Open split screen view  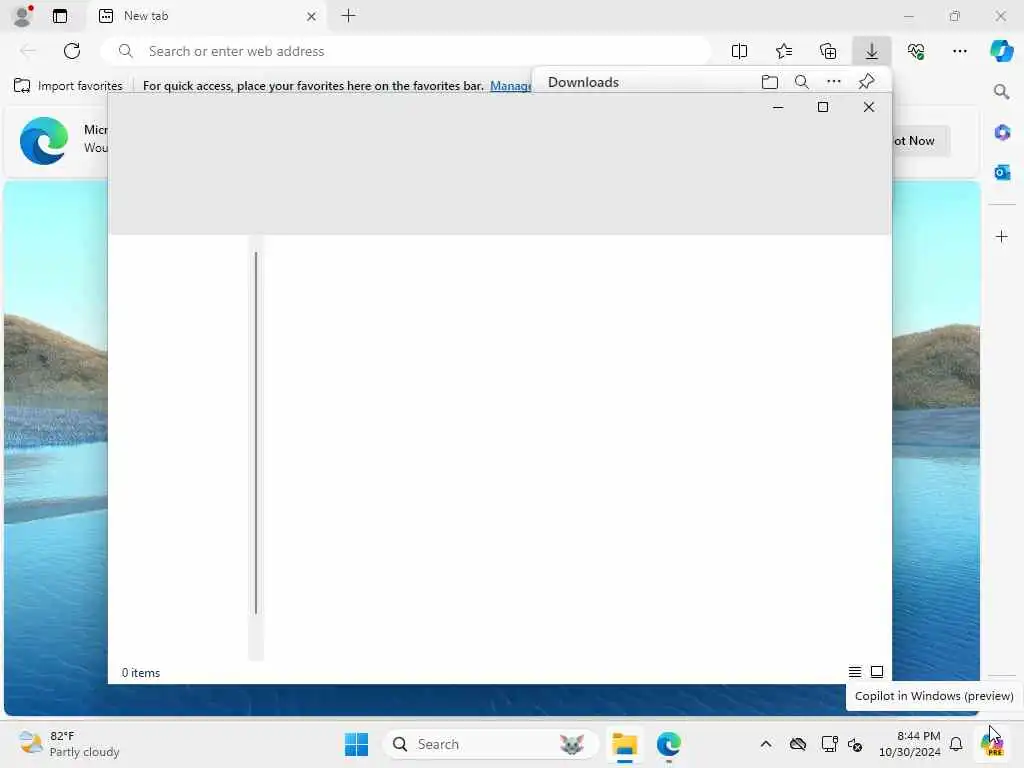click(739, 51)
